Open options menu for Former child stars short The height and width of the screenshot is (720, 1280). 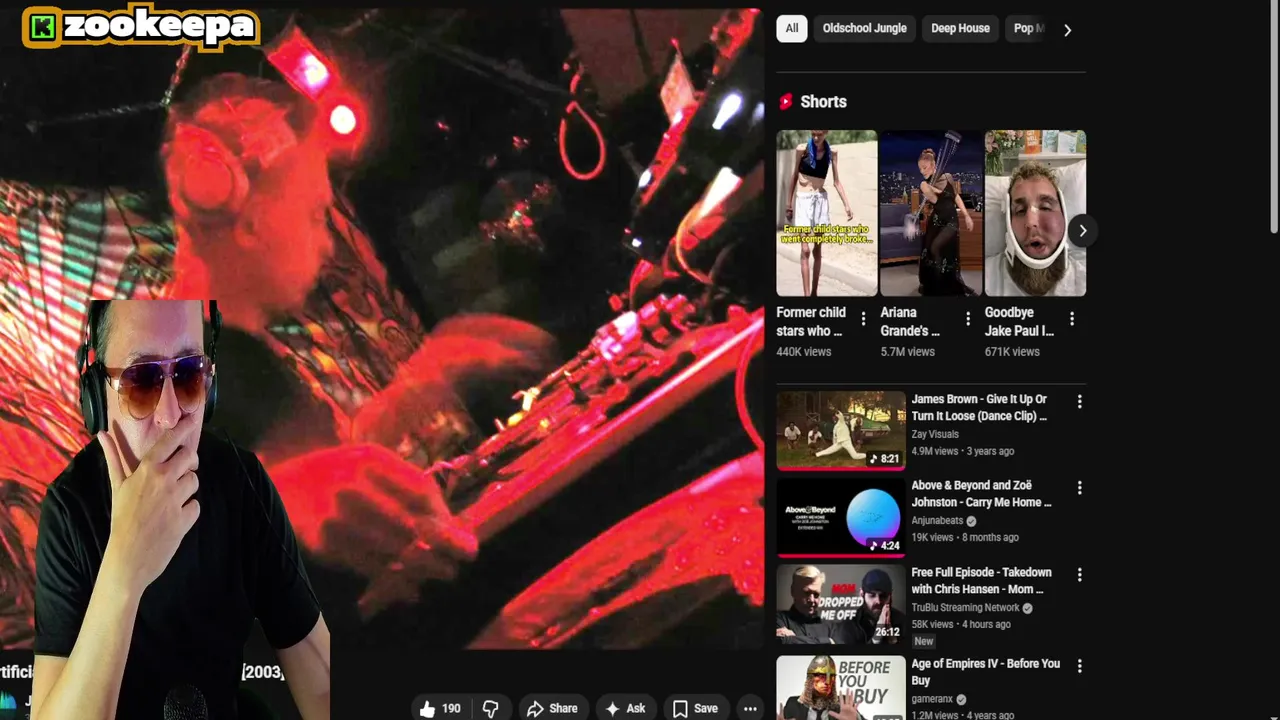pos(864,319)
